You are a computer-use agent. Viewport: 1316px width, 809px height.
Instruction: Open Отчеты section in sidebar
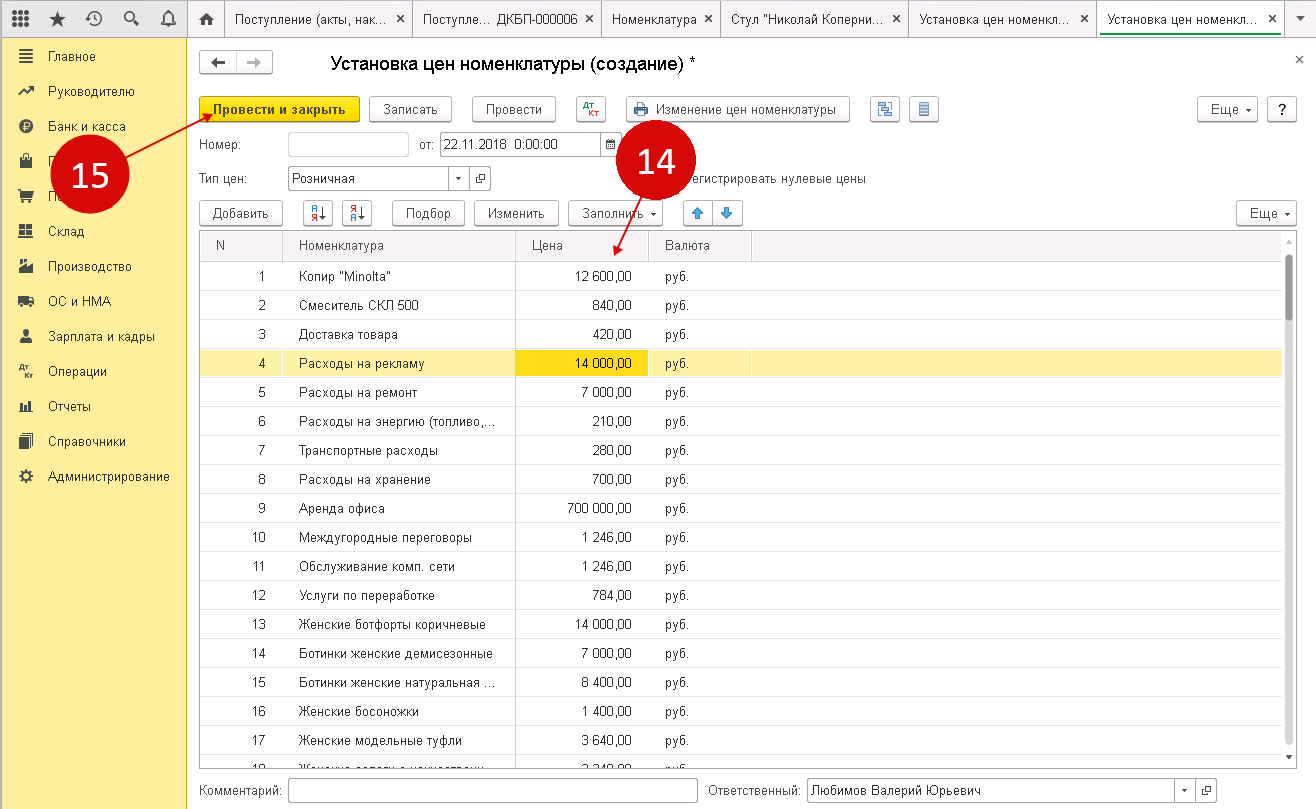69,406
